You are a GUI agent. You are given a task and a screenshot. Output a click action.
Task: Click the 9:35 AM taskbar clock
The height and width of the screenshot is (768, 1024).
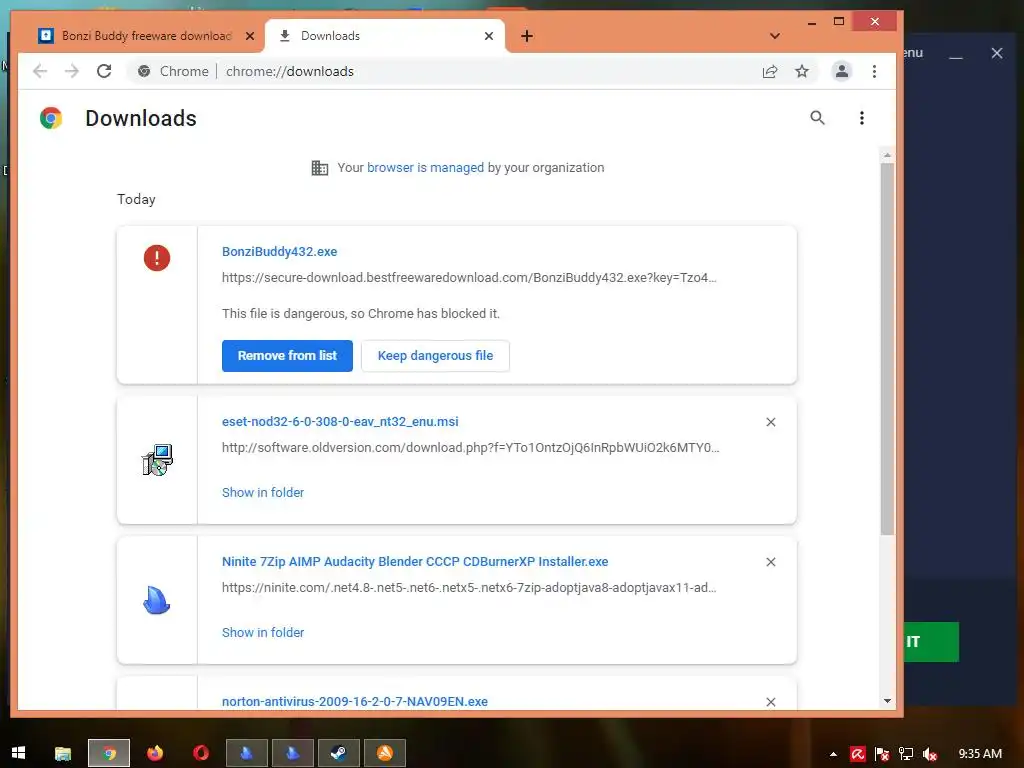click(980, 754)
